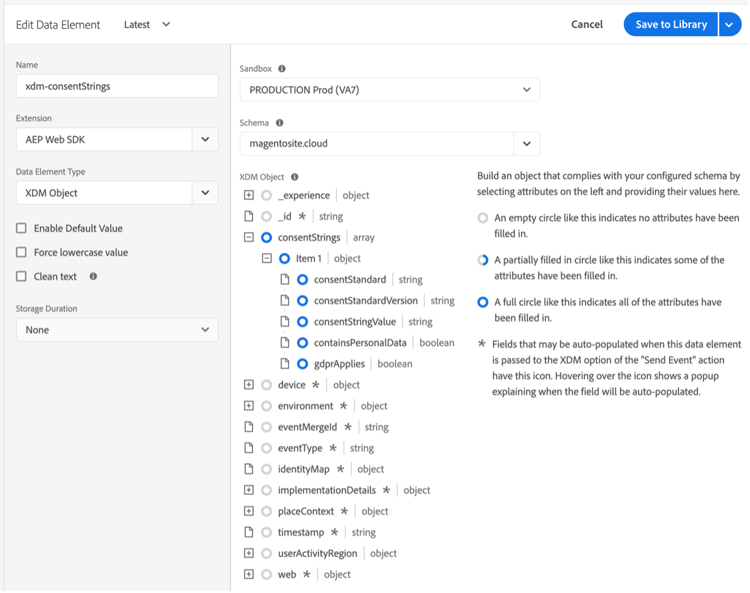
Task: Click Save to Library button
Action: tap(671, 24)
